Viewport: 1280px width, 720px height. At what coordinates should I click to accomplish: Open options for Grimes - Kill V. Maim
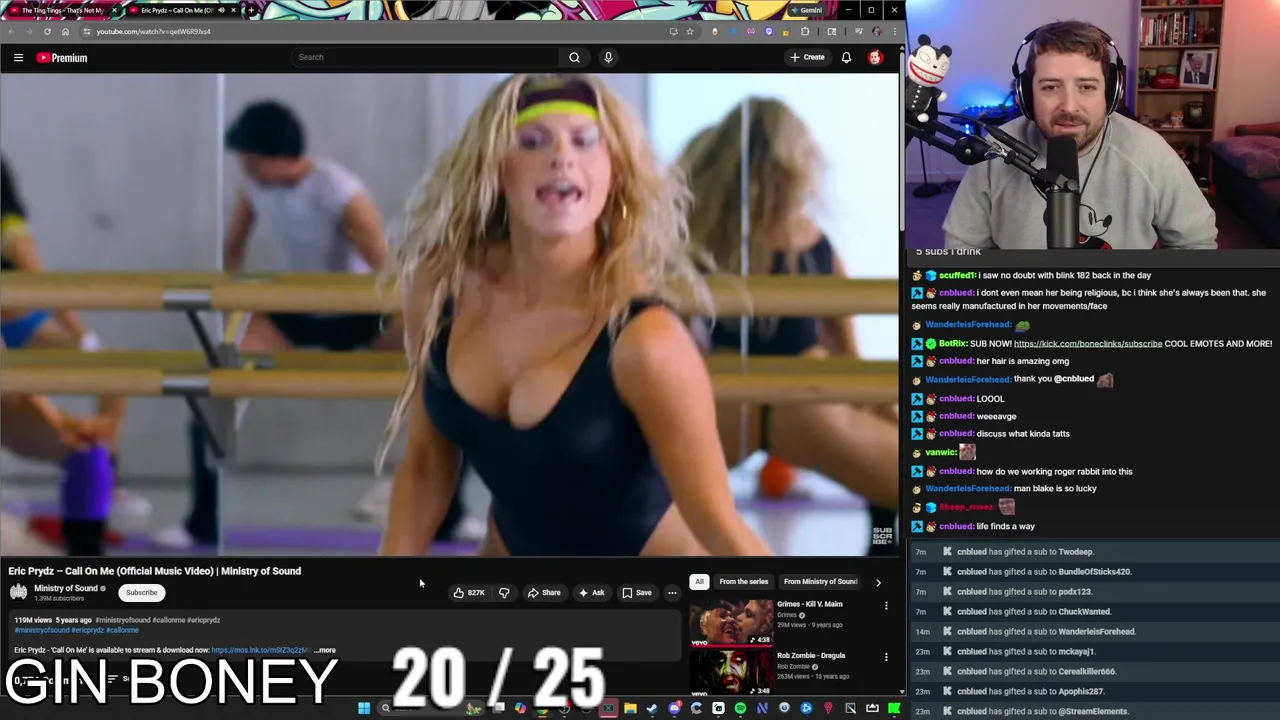pos(886,605)
